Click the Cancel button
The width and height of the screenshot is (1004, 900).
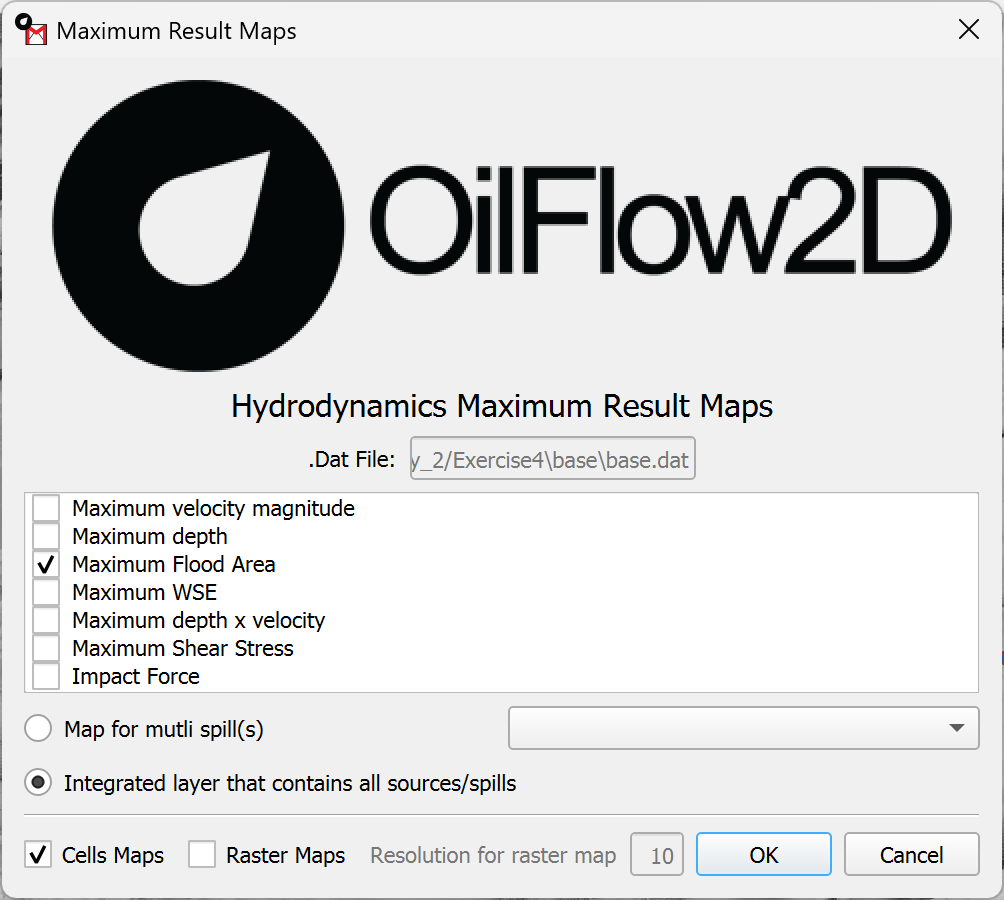coord(912,854)
